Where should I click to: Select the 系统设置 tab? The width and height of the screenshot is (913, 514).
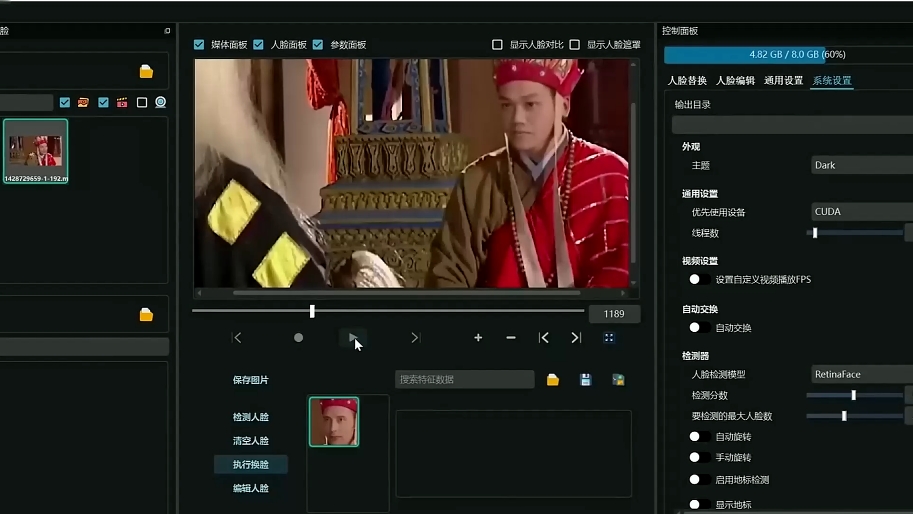click(x=832, y=81)
